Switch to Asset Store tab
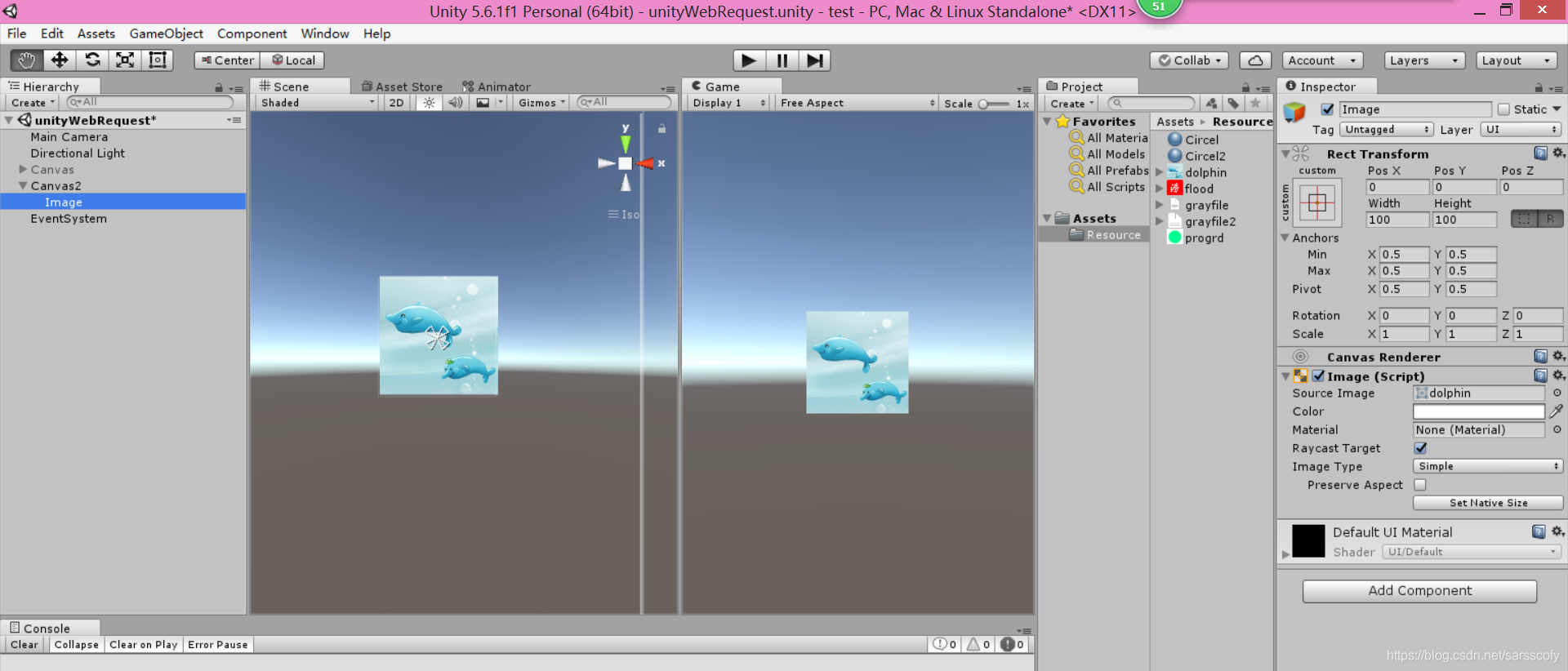The width and height of the screenshot is (1568, 671). 402,87
